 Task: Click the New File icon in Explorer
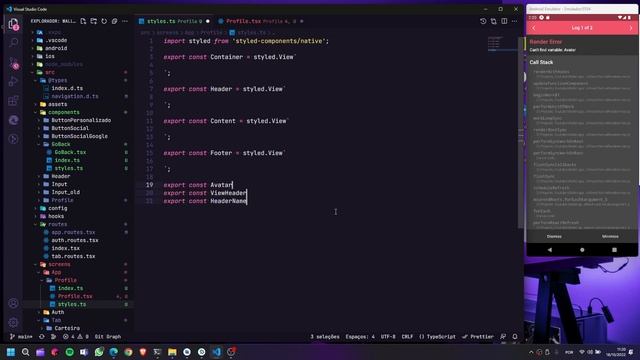tap(83, 21)
